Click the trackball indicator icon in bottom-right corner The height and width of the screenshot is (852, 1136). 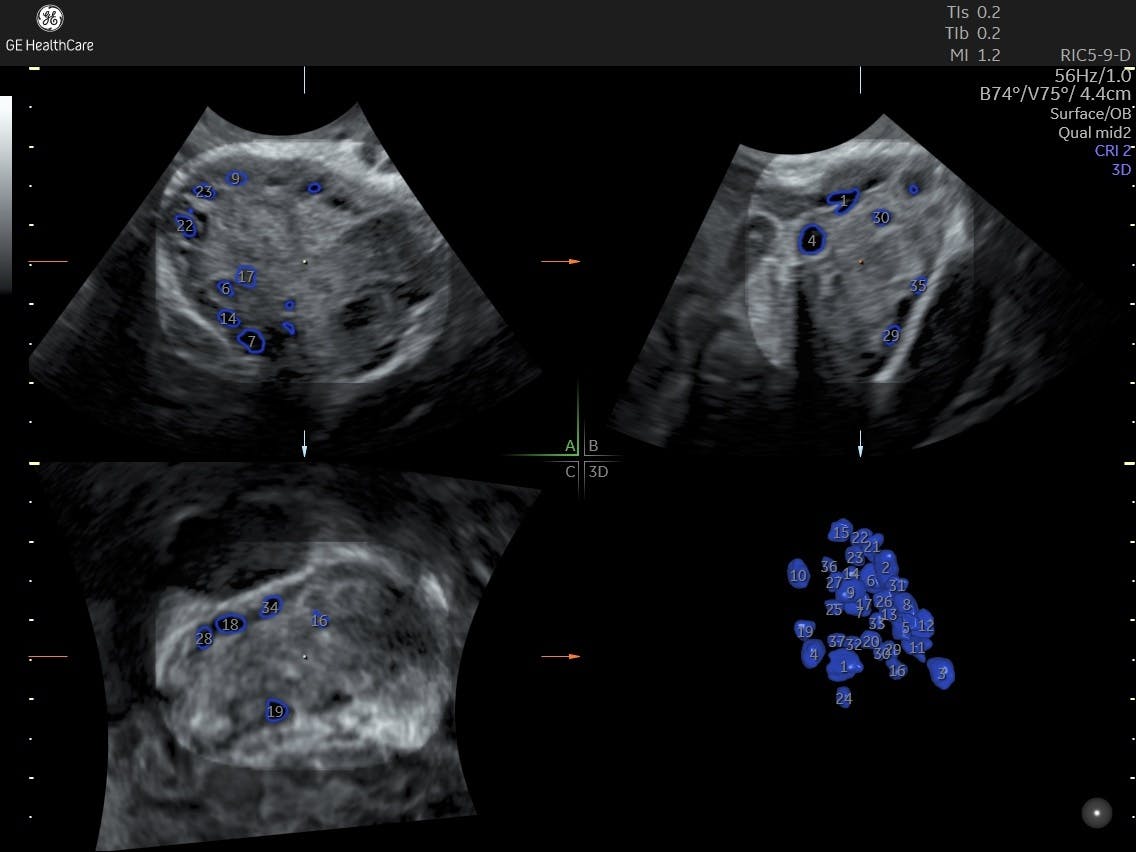pyautogui.click(x=1097, y=813)
